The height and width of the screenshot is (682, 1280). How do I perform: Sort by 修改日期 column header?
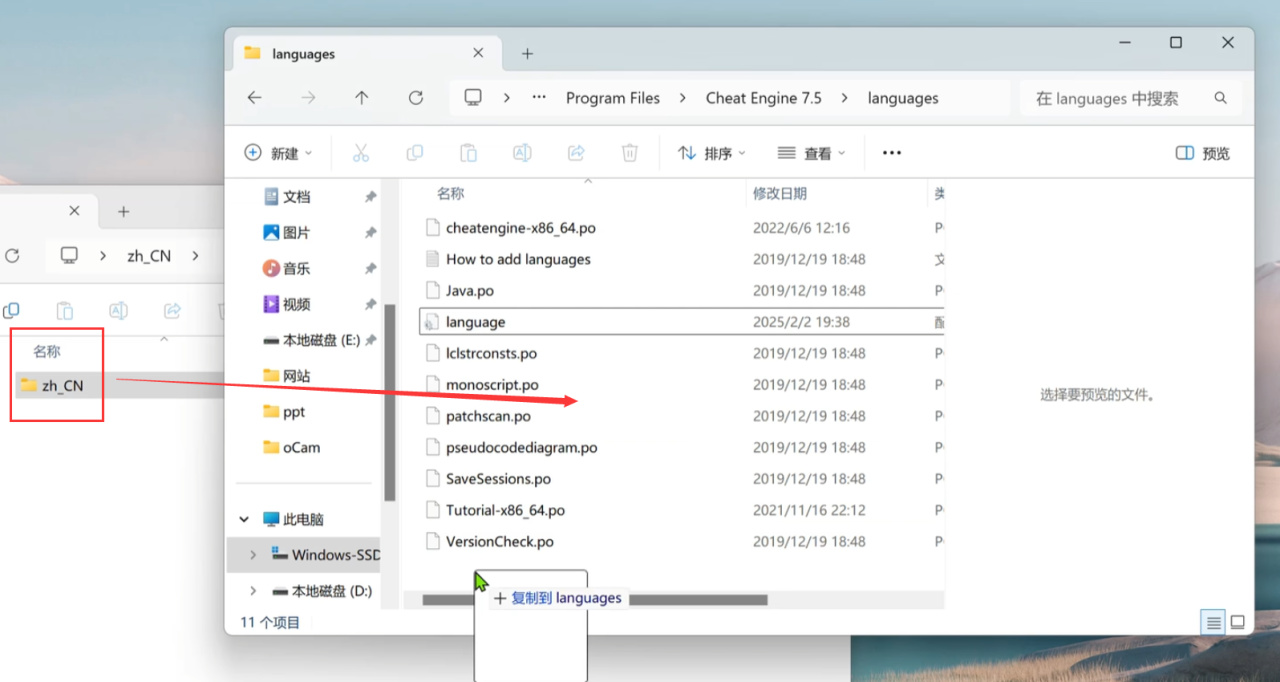[x=780, y=194]
